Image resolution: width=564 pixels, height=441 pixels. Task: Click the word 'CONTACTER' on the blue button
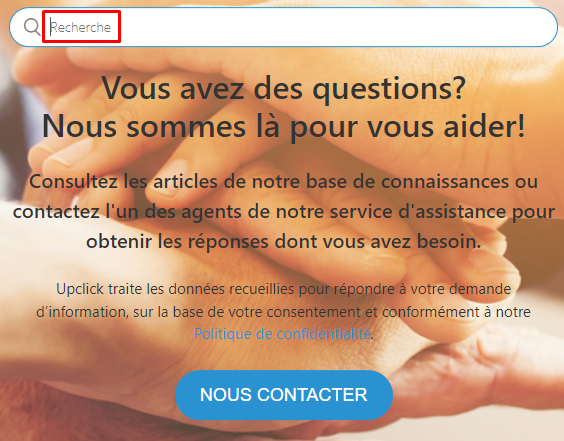pos(312,395)
